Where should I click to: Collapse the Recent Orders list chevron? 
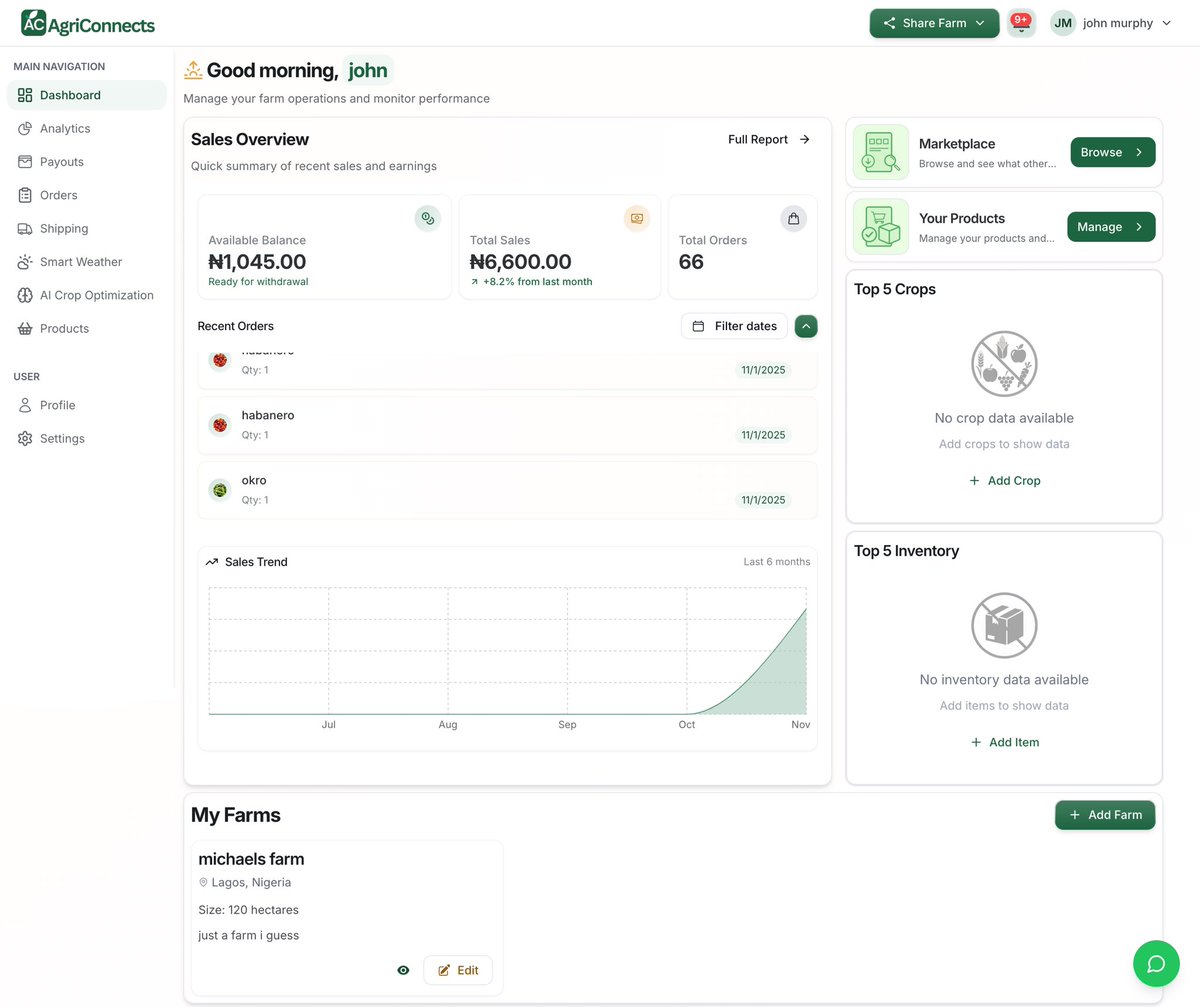(x=806, y=326)
